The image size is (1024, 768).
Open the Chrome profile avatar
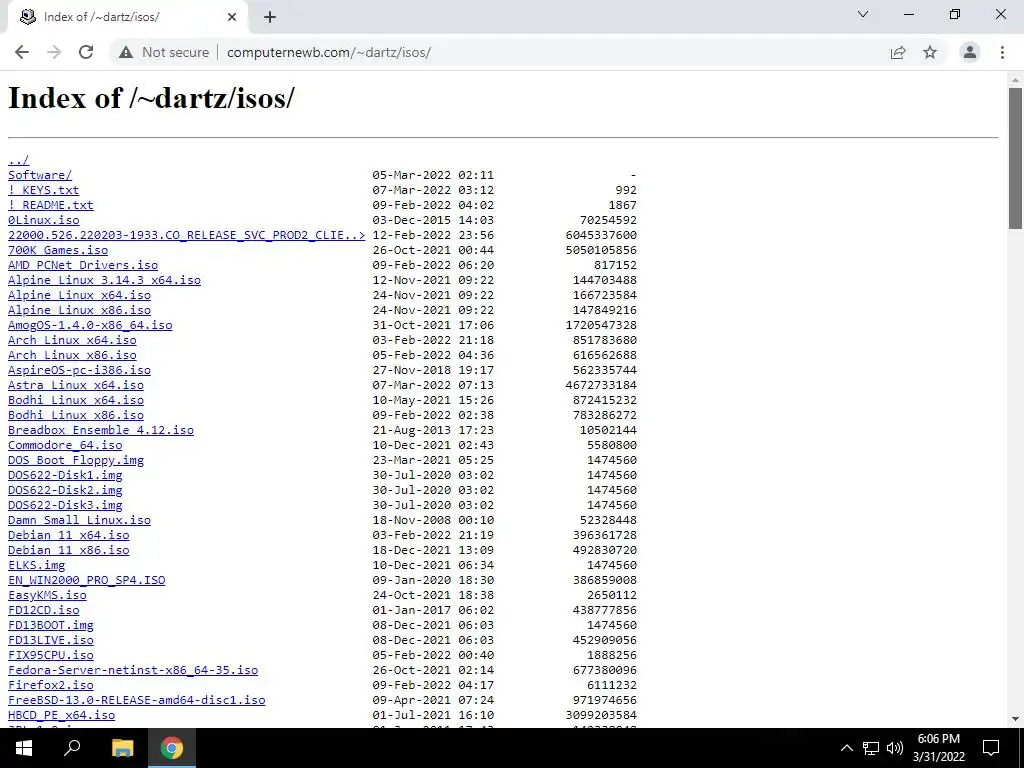(x=970, y=52)
